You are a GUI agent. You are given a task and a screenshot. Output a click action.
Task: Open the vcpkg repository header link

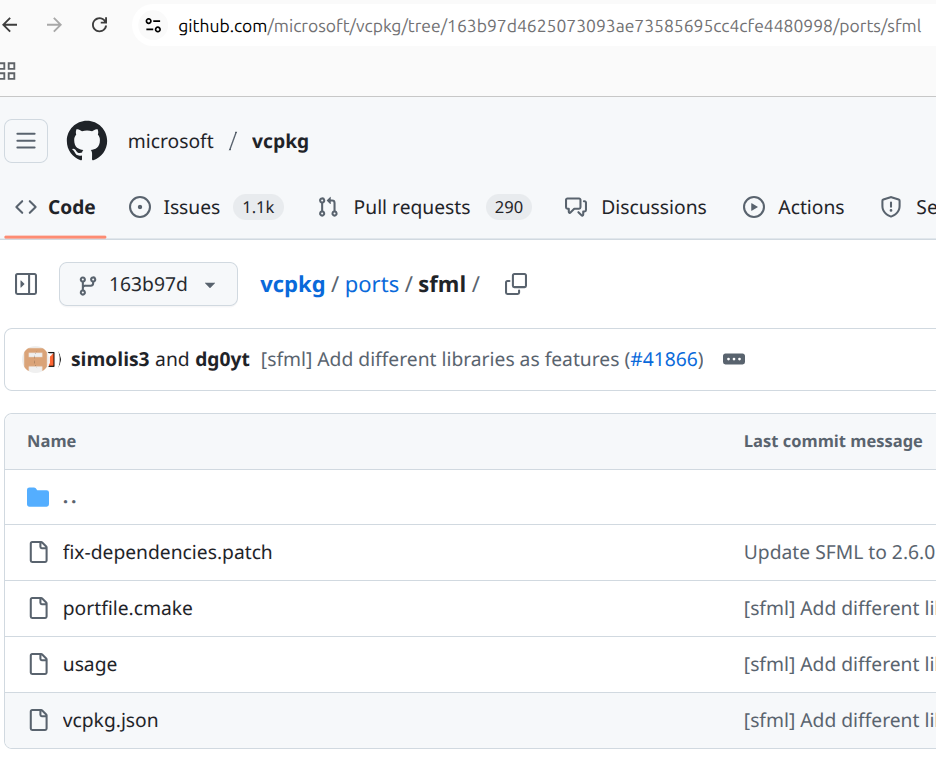(280, 141)
